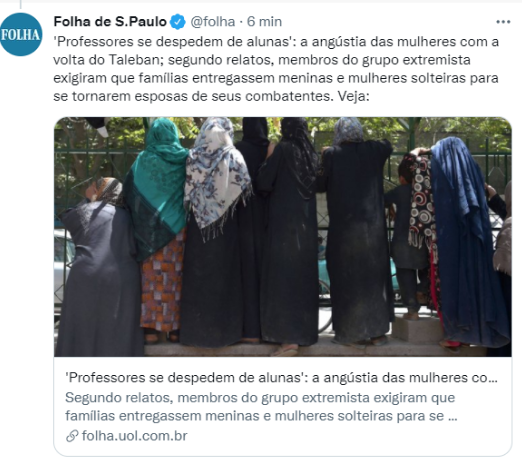Click 'volta do Taleban' in the tweet text

click(x=109, y=60)
